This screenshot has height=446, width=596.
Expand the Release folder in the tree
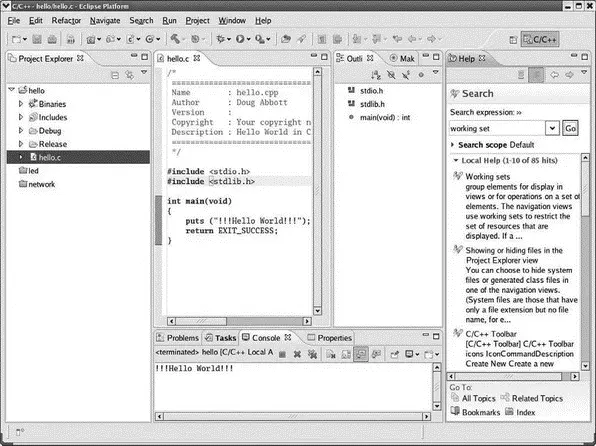(21, 144)
